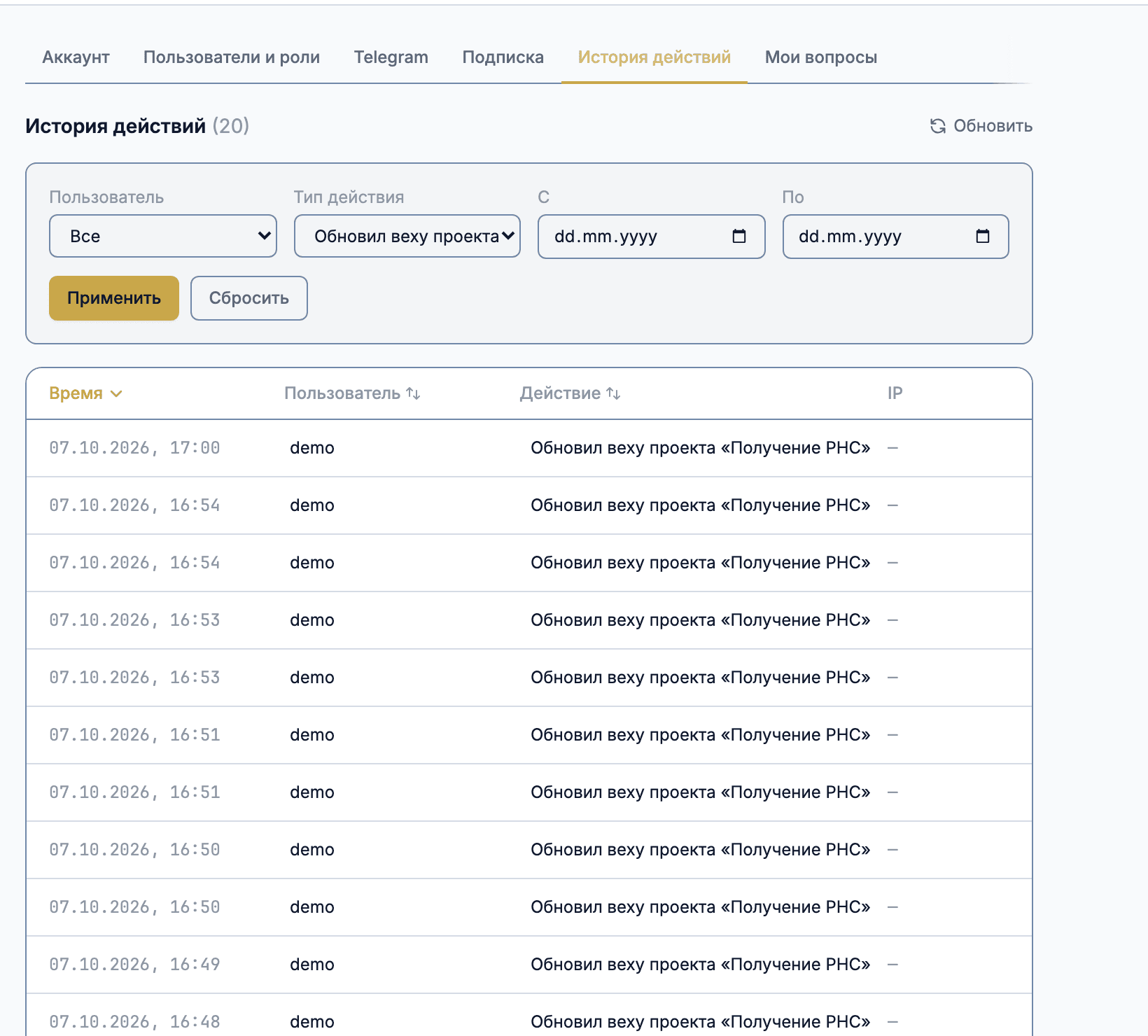Click the С start date input field

[652, 237]
